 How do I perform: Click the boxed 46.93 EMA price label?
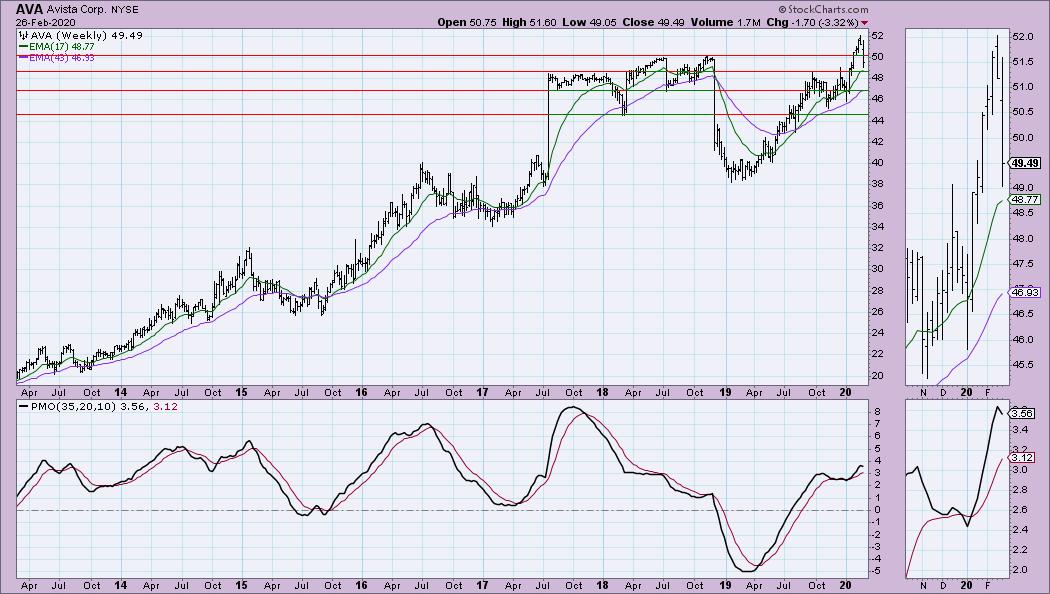tap(1025, 293)
